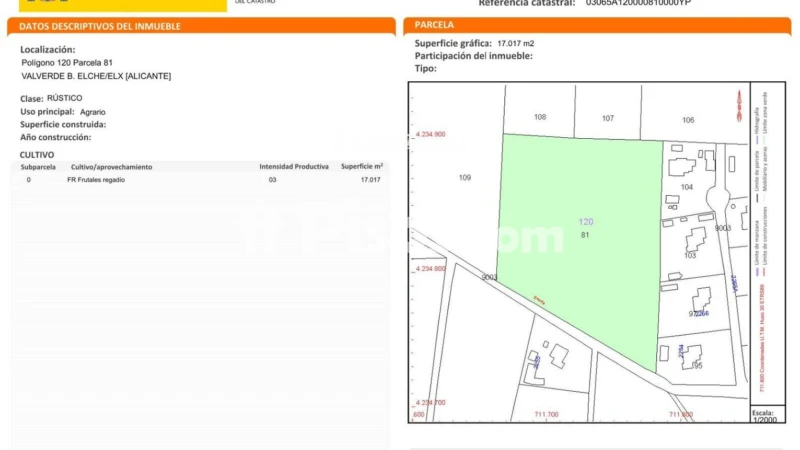The width and height of the screenshot is (800, 450).
Task: Click parcel number 104 on the map
Action: [687, 187]
